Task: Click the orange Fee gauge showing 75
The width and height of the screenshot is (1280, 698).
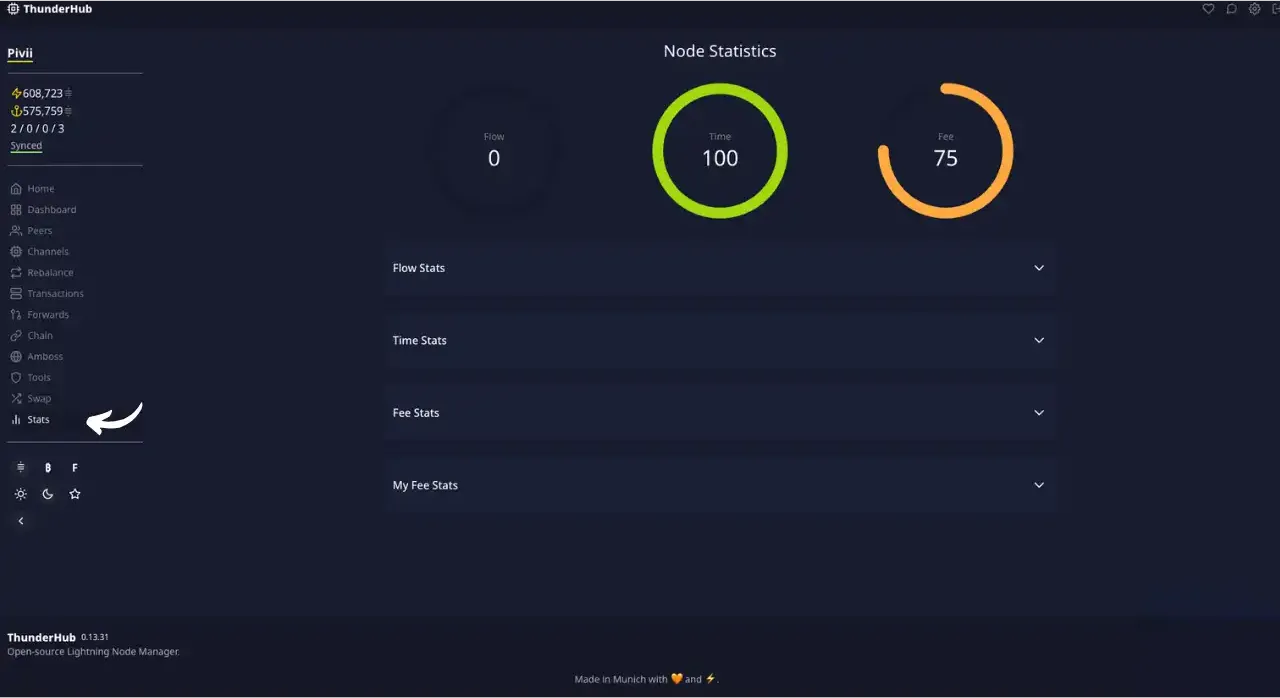Action: pos(946,151)
